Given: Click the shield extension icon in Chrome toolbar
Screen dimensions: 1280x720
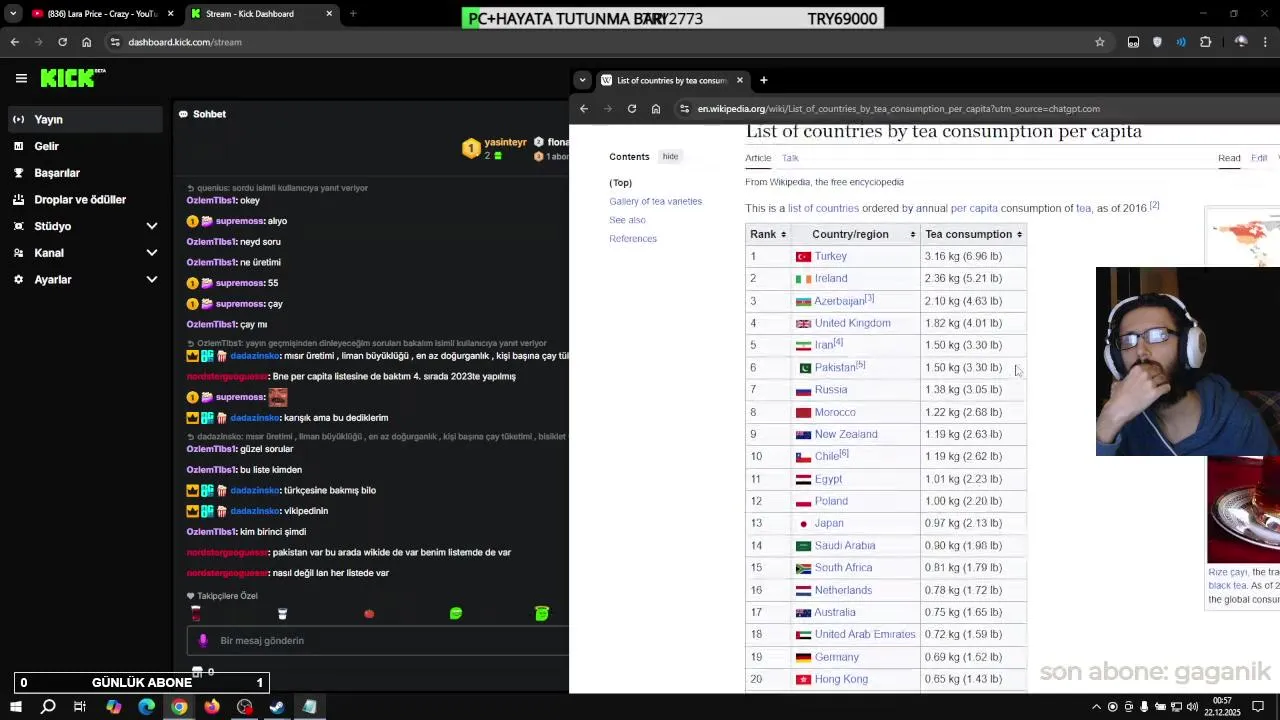Looking at the screenshot, I should [x=1157, y=42].
